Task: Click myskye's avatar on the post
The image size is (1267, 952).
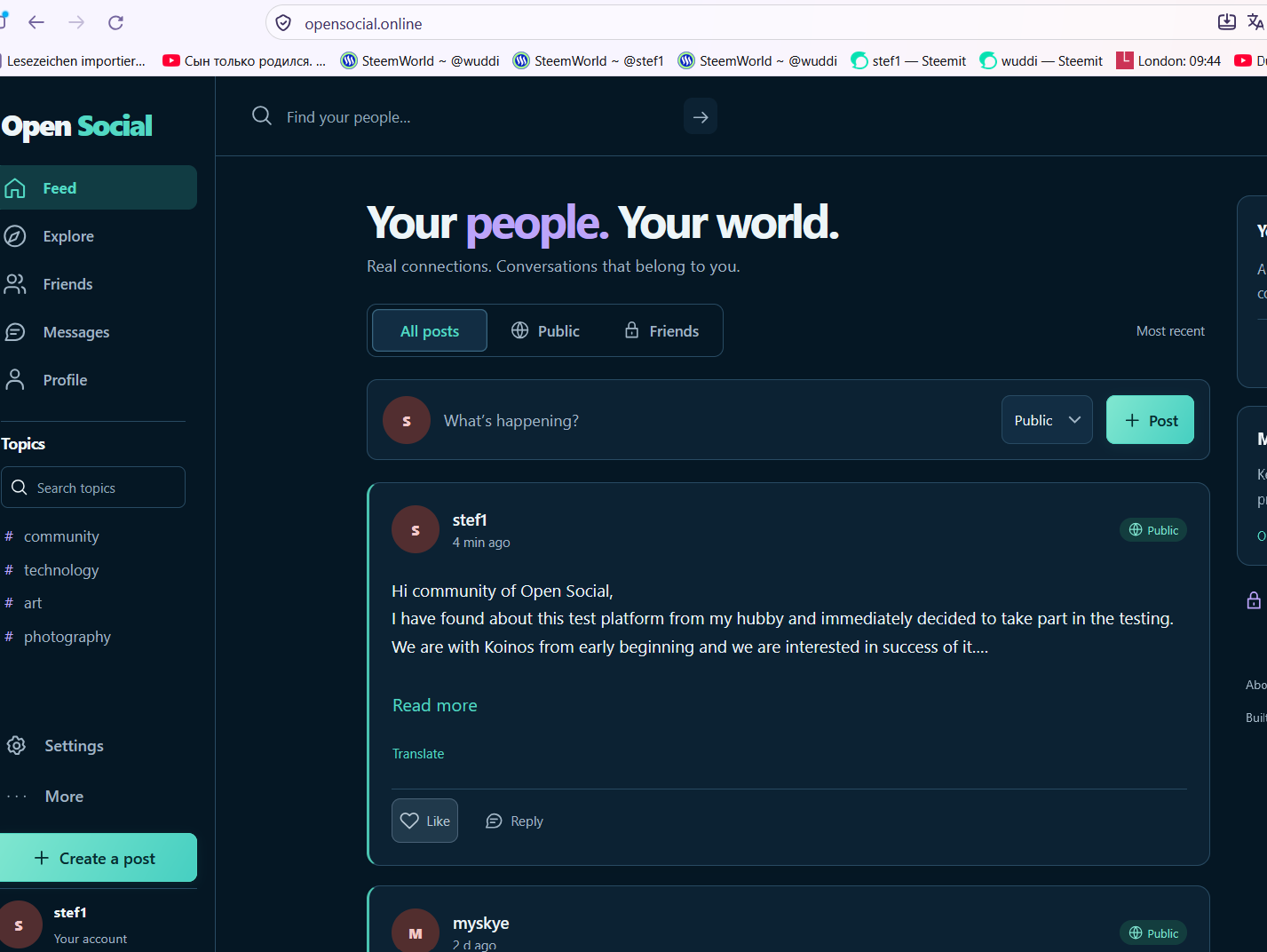Action: click(x=416, y=932)
